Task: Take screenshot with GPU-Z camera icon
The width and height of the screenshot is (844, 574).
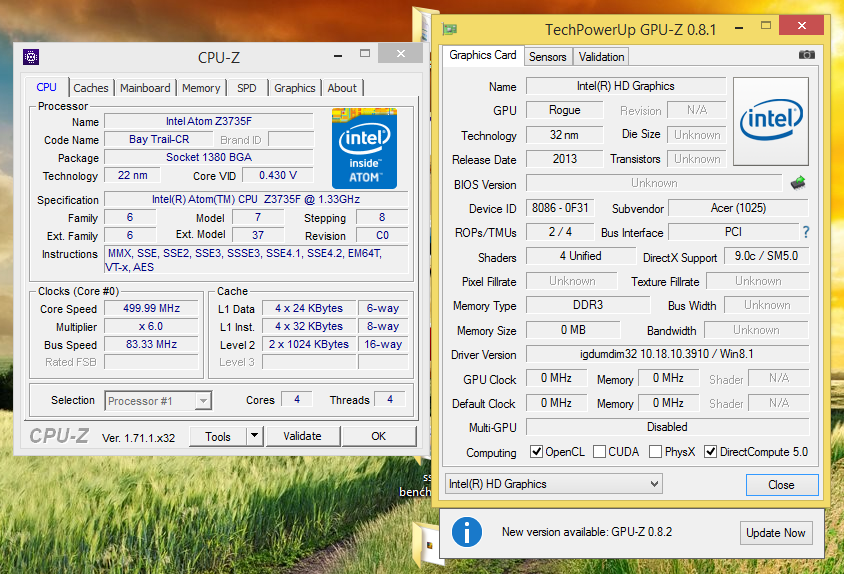Action: pyautogui.click(x=806, y=54)
